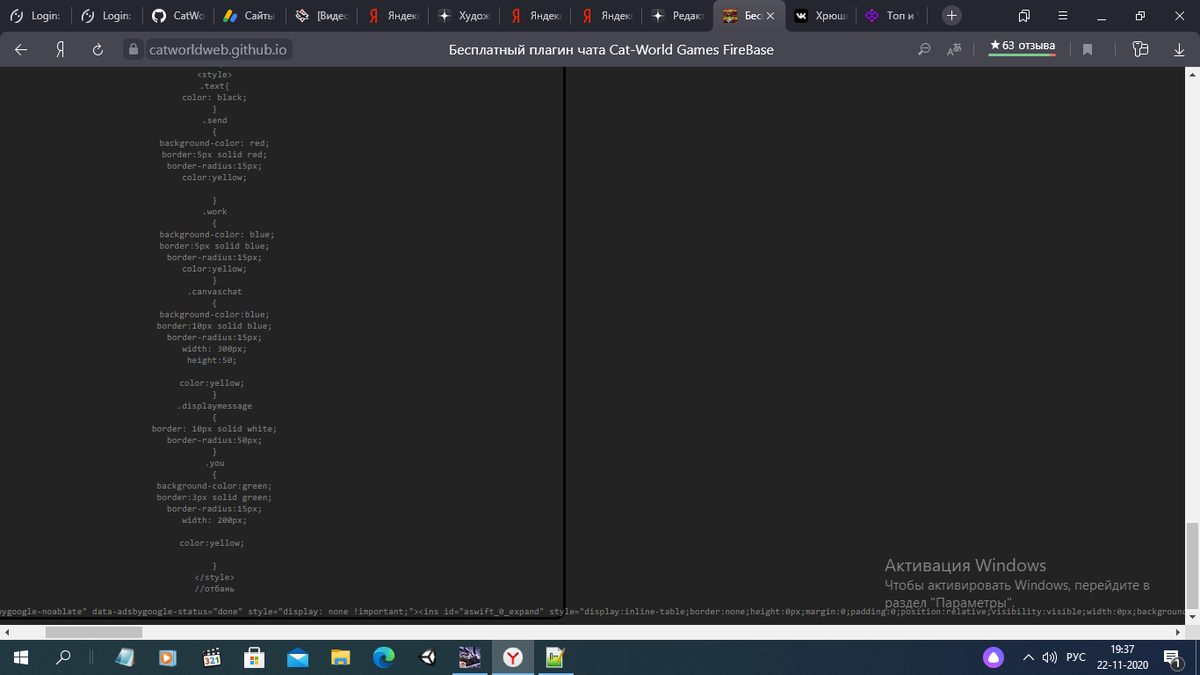Switch input language via 'РУС' indicator
The width and height of the screenshot is (1200, 675).
[1076, 657]
